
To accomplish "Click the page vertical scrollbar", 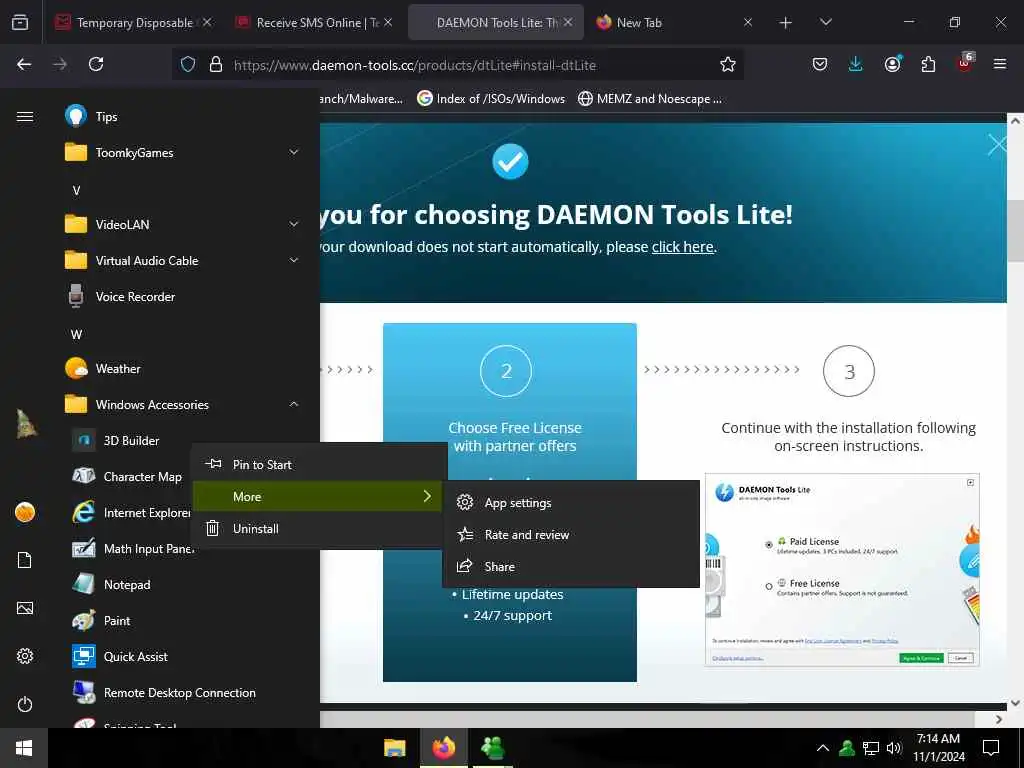I will [1016, 229].
